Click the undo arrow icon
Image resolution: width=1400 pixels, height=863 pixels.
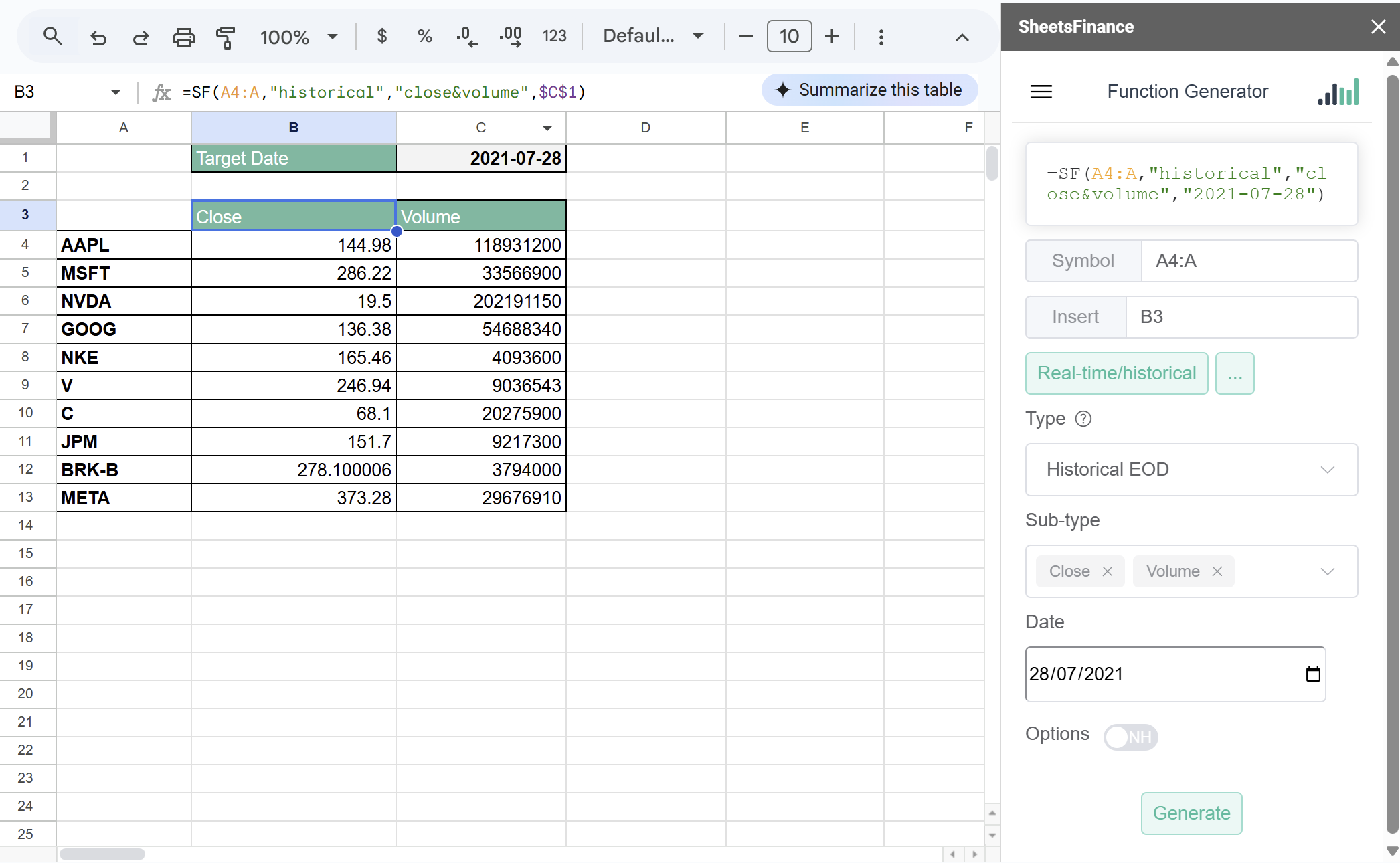coord(98,37)
